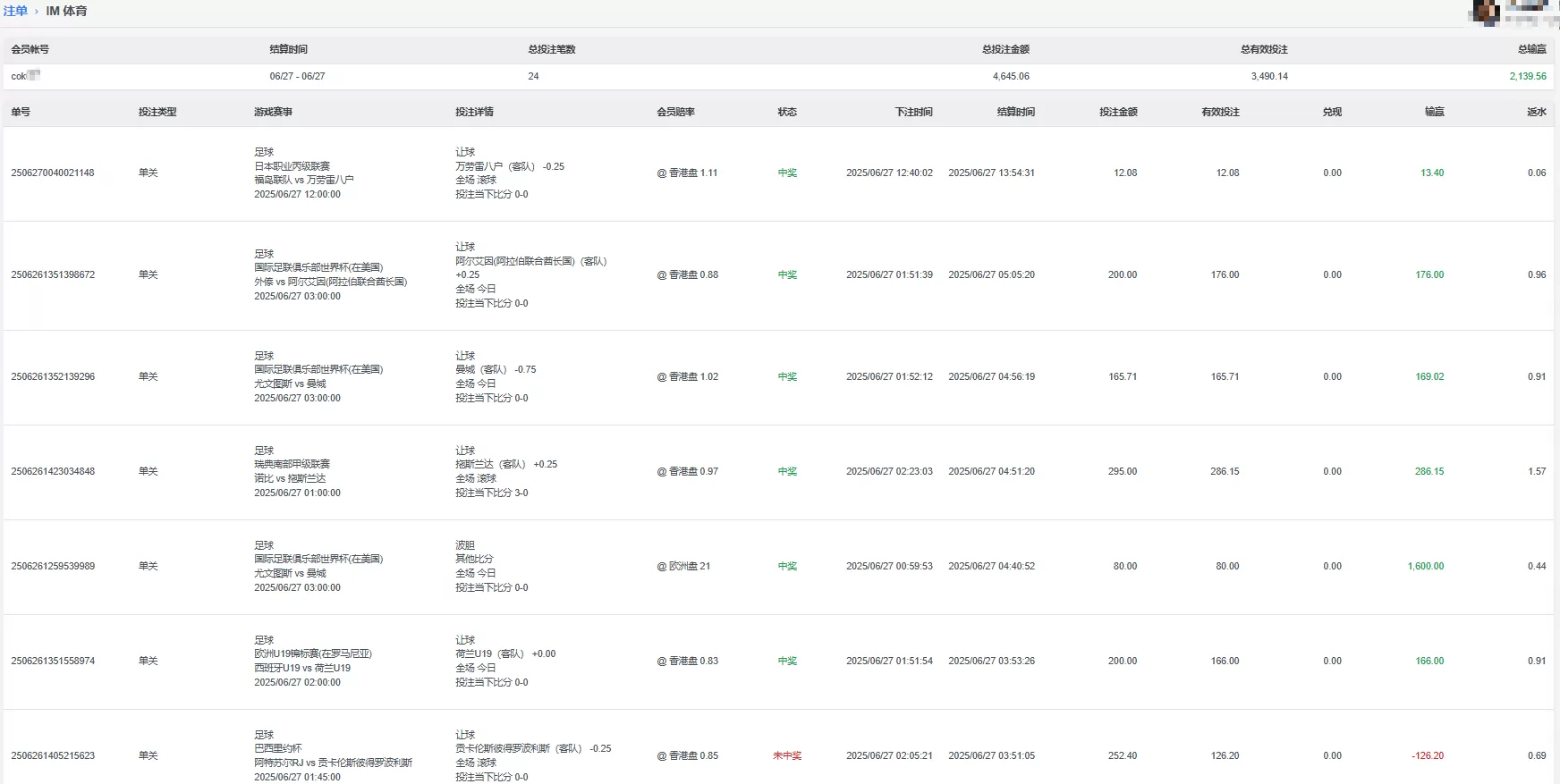Viewport: 1560px width, 784px height.
Task: Click the total valid bet 3,490.14
Action: pos(1269,76)
